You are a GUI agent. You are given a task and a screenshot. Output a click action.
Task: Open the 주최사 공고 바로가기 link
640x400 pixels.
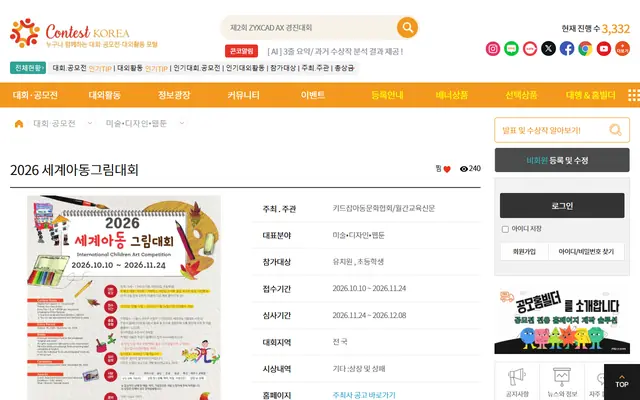click(364, 395)
